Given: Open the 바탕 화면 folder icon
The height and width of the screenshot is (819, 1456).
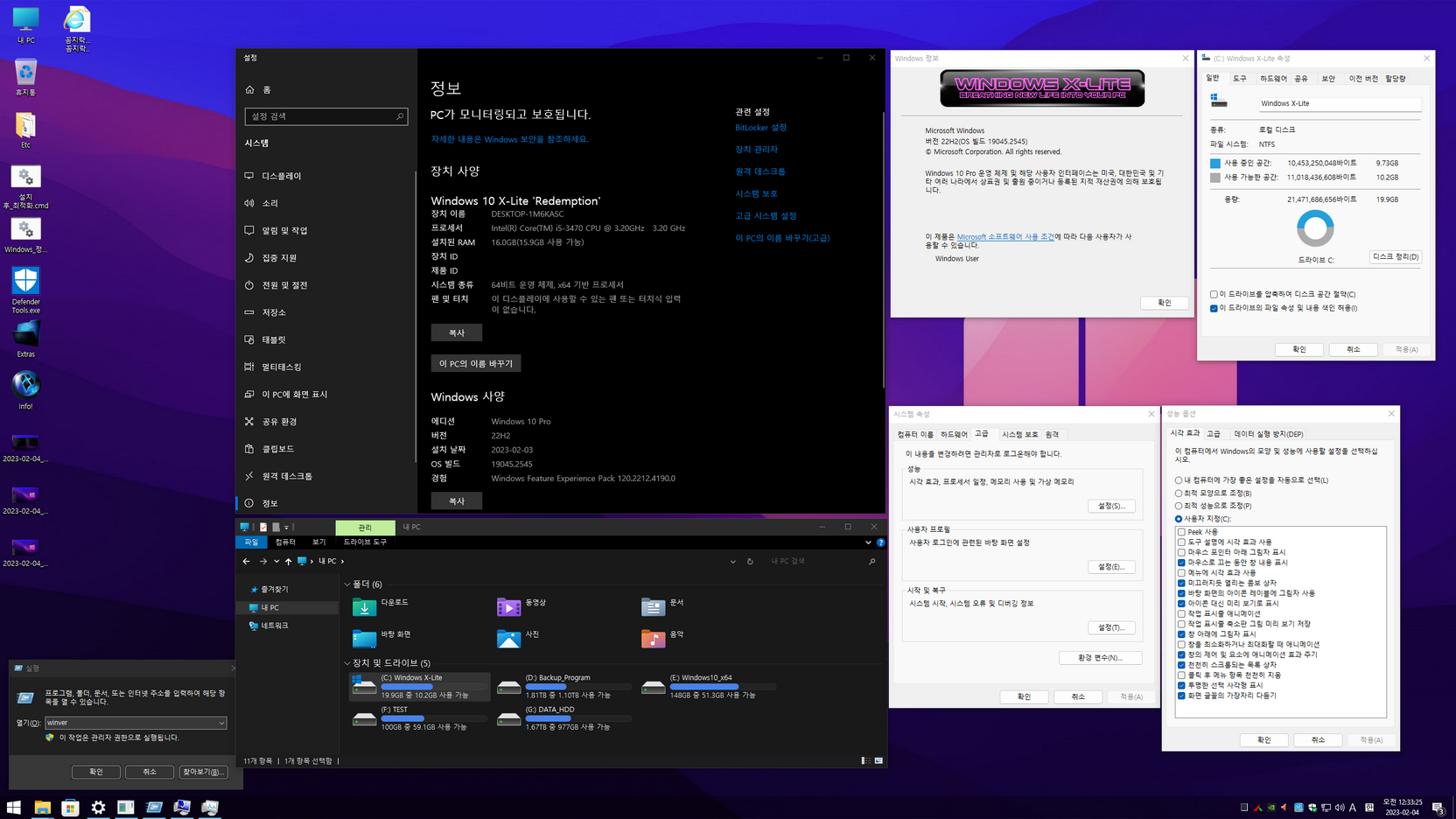Looking at the screenshot, I should pos(364,638).
